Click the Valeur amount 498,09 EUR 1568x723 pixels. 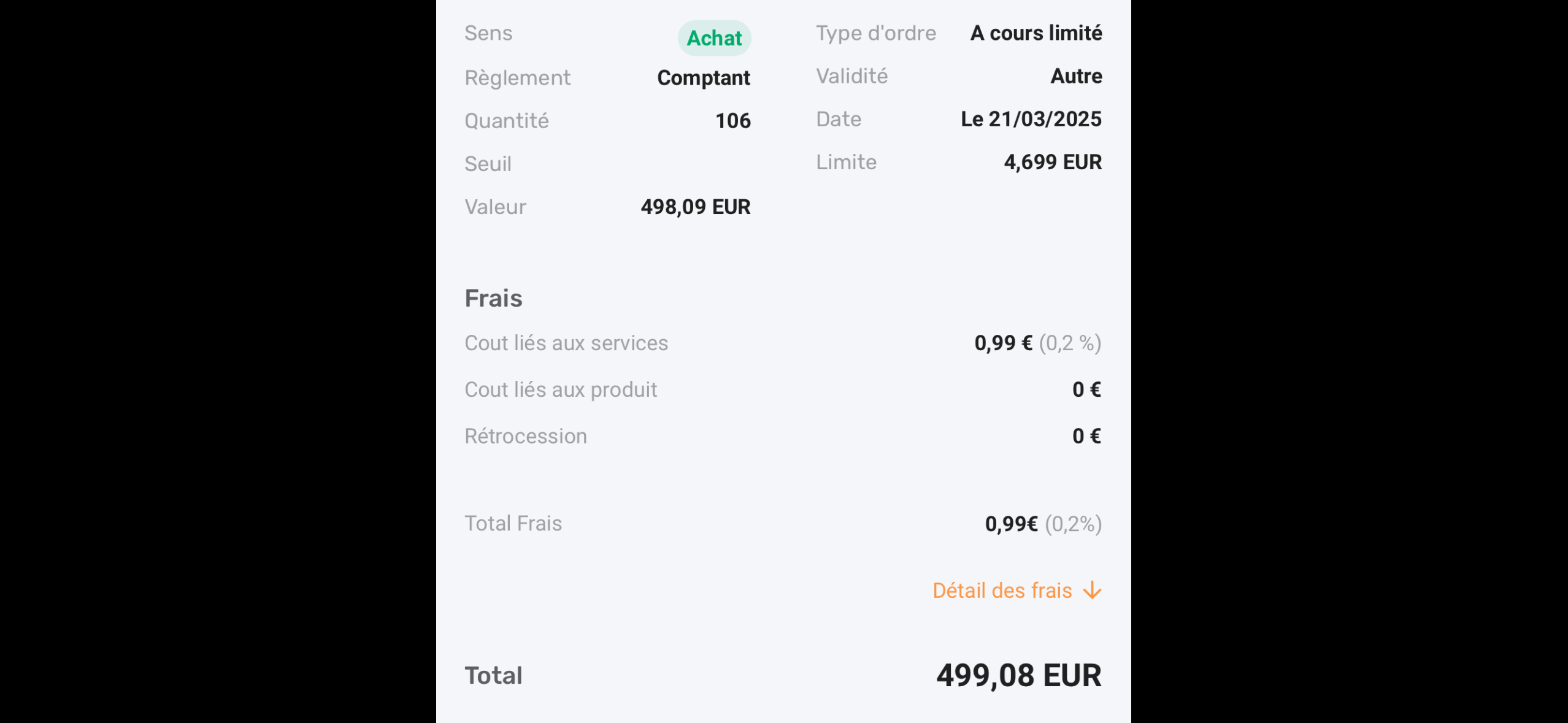(x=696, y=207)
